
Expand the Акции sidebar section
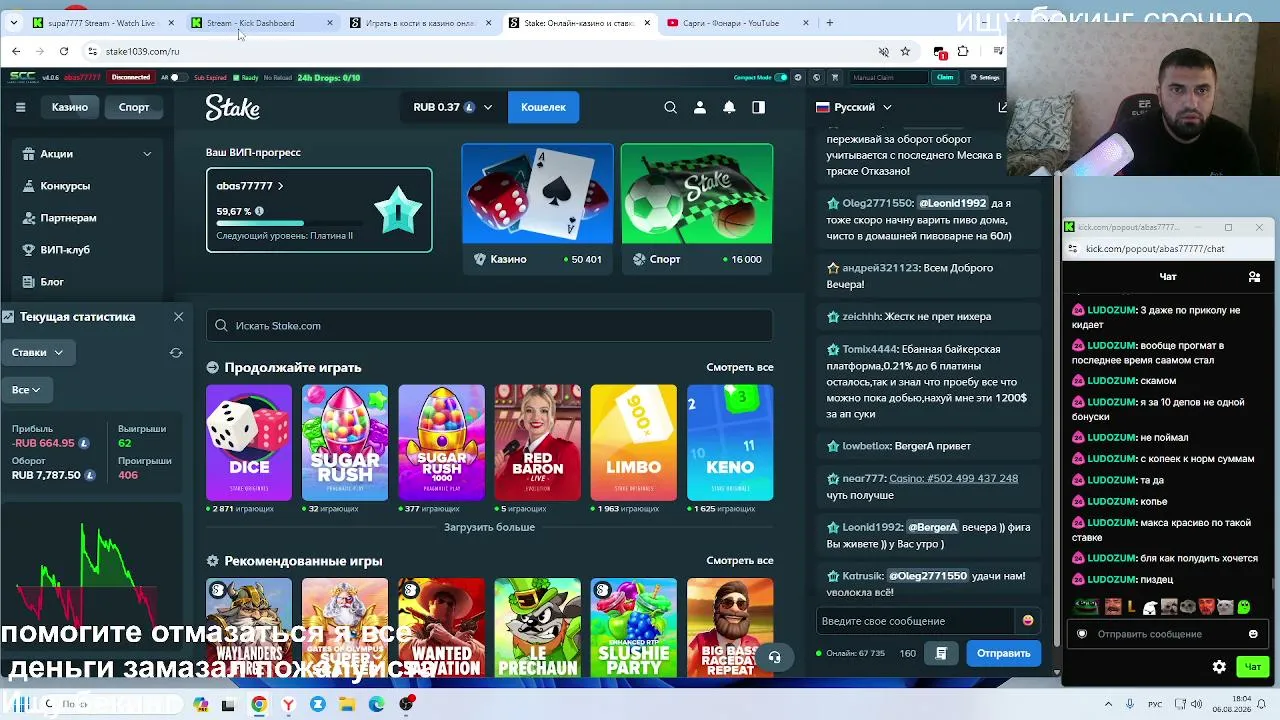[x=88, y=154]
